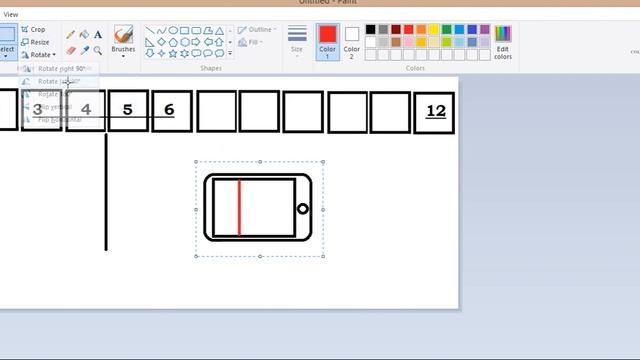
Task: Choose the Hexagon shape
Action: (x=184, y=42)
